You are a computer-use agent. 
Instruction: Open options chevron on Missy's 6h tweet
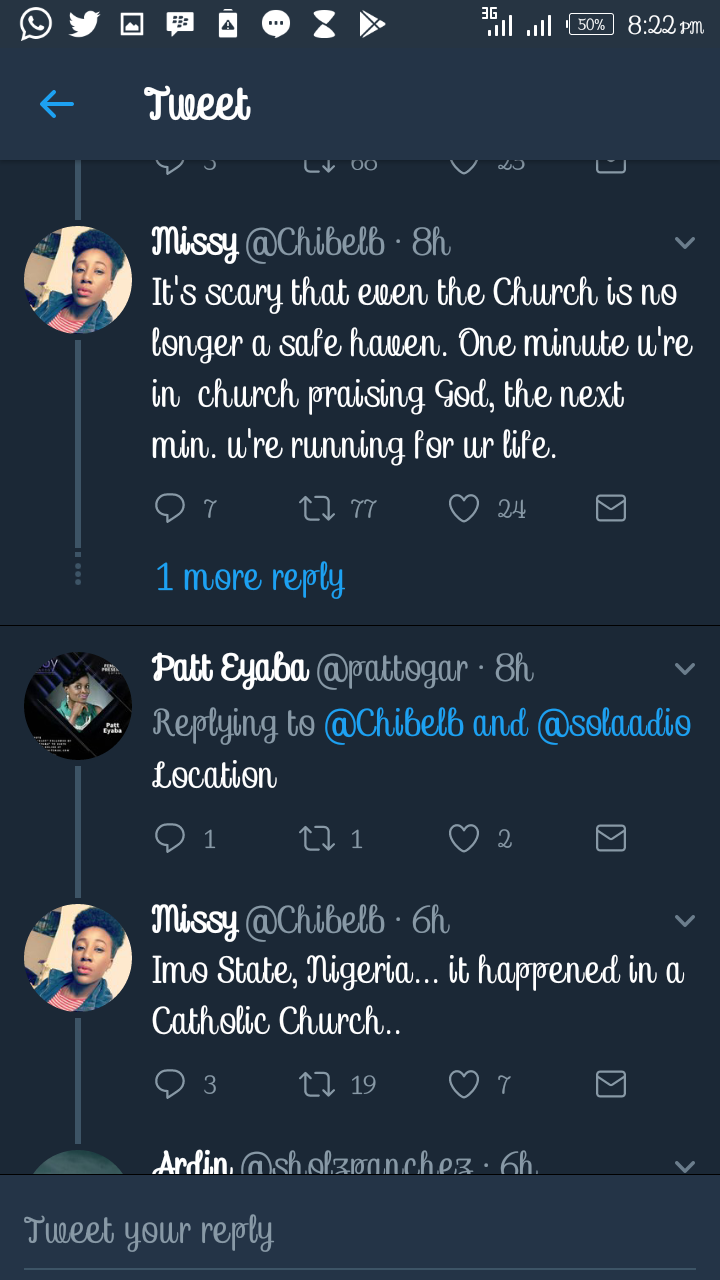point(685,921)
